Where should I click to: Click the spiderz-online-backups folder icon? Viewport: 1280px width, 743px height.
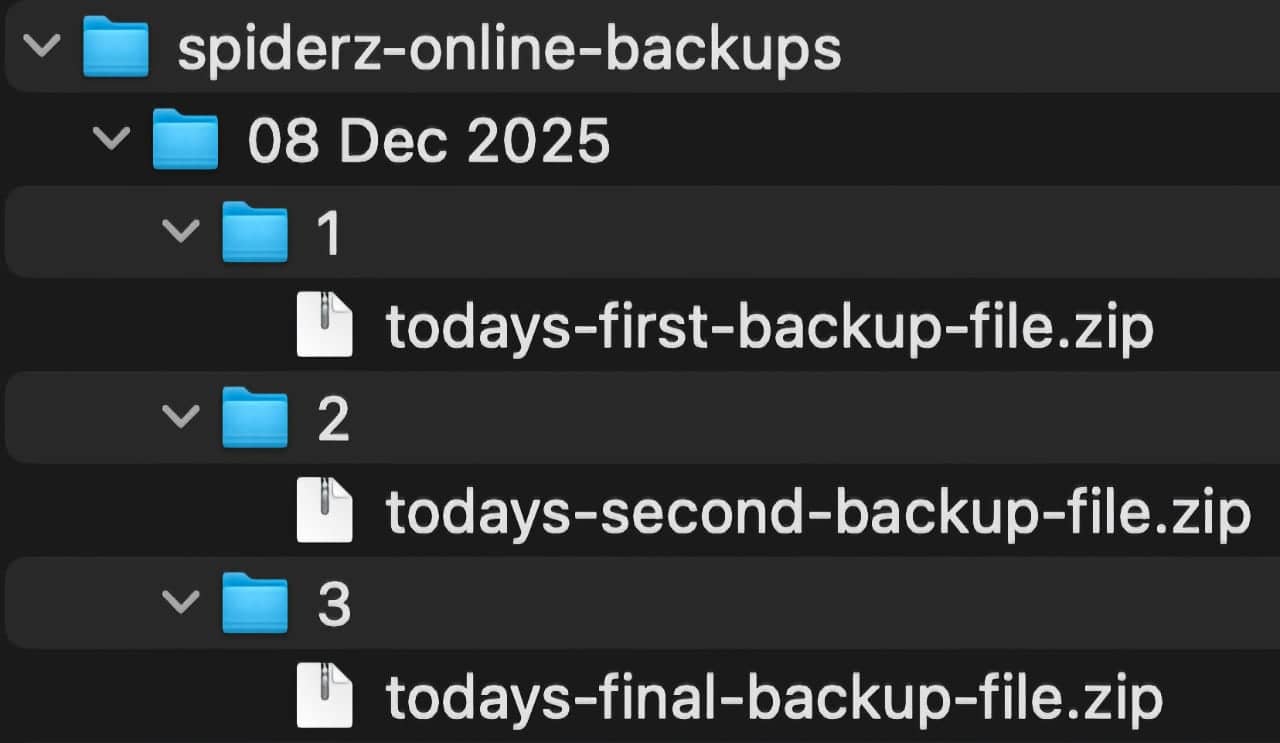pyautogui.click(x=117, y=46)
